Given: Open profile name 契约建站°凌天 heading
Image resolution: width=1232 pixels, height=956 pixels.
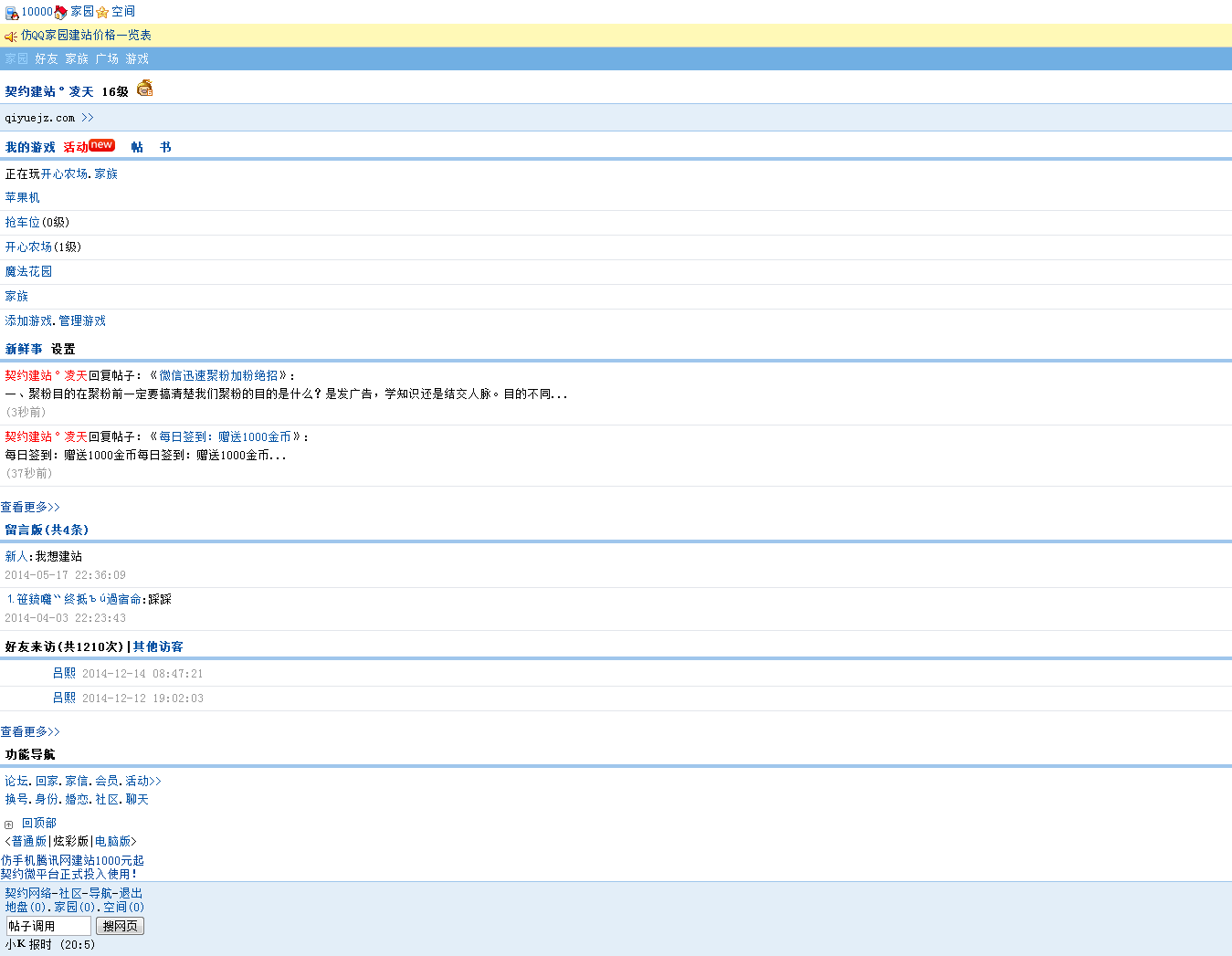Looking at the screenshot, I should click(49, 92).
